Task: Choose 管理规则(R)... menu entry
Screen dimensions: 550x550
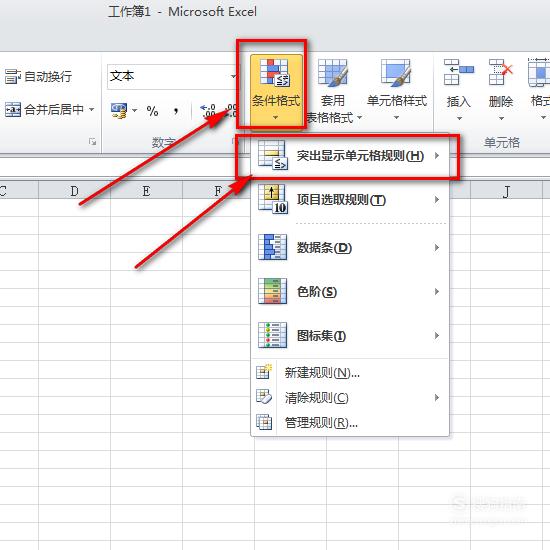Action: pos(350,423)
